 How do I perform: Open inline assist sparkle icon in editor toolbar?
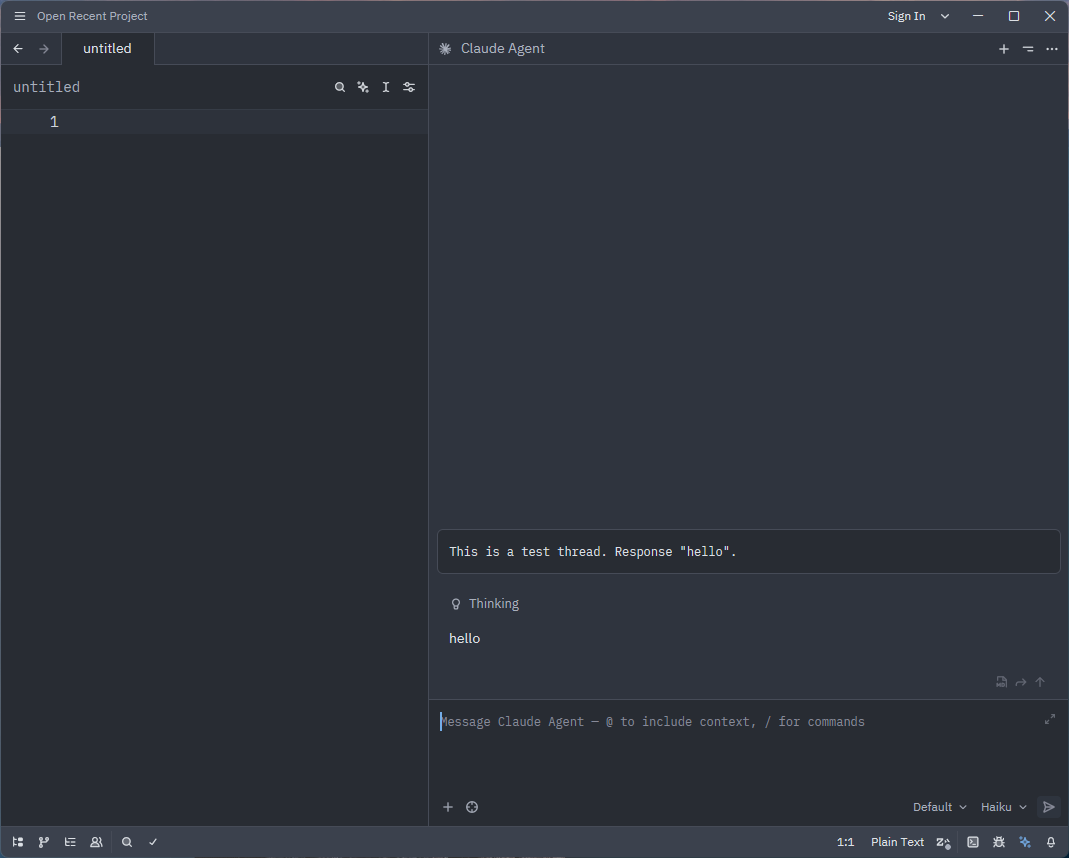point(363,87)
